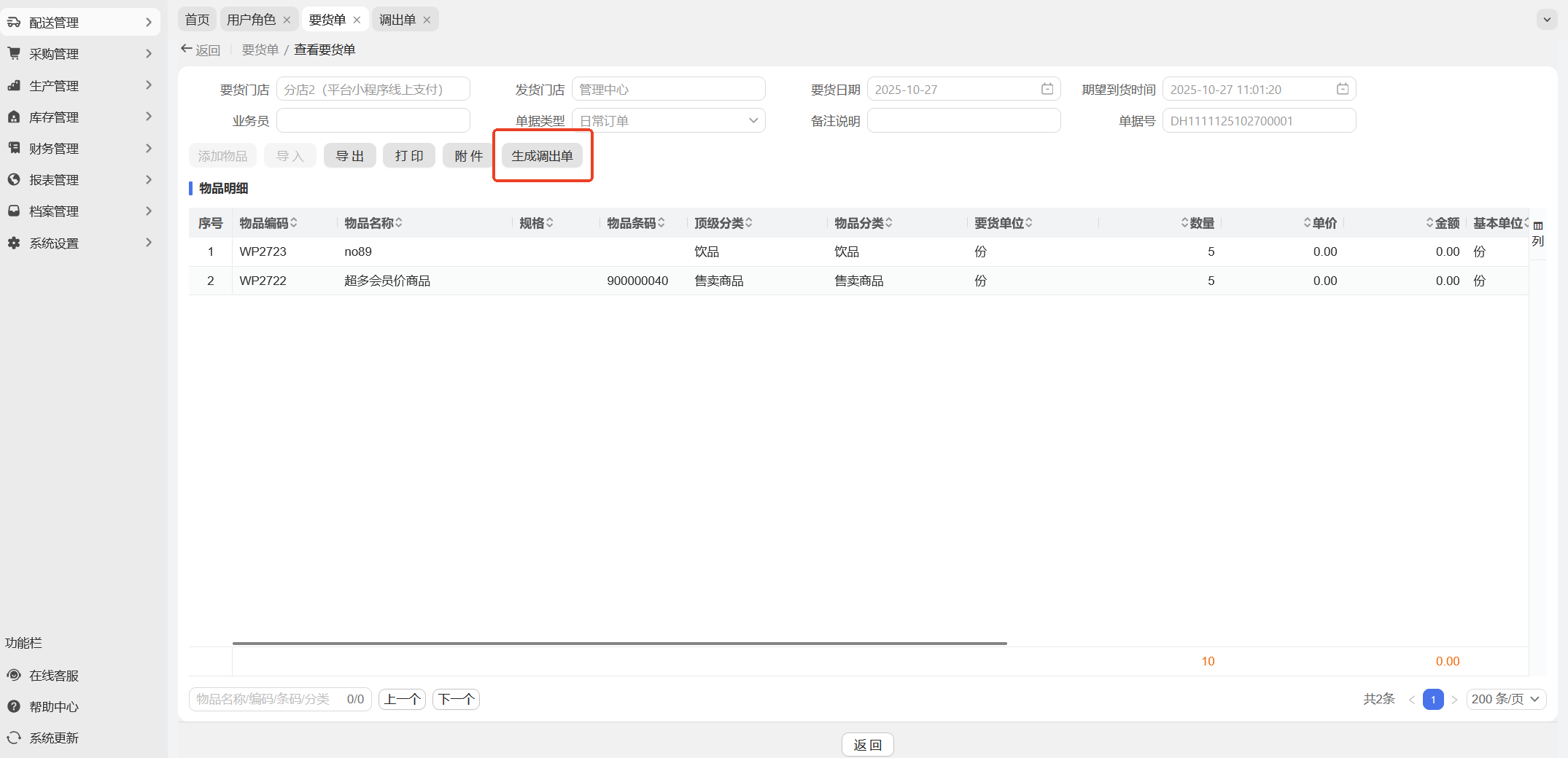Viewport: 1568px width, 758px height.
Task: Sort by 数量 column
Action: 1184,223
